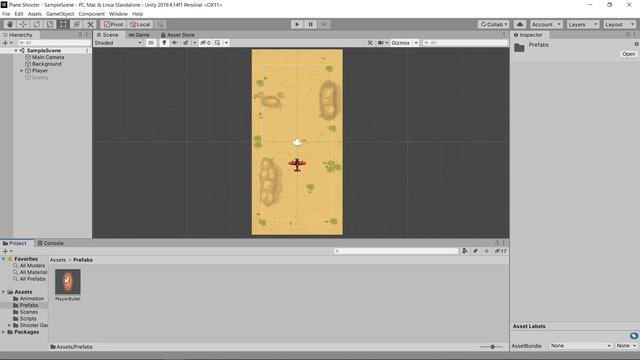Expand the Packages folder
The image size is (640, 360).
click(x=4, y=332)
